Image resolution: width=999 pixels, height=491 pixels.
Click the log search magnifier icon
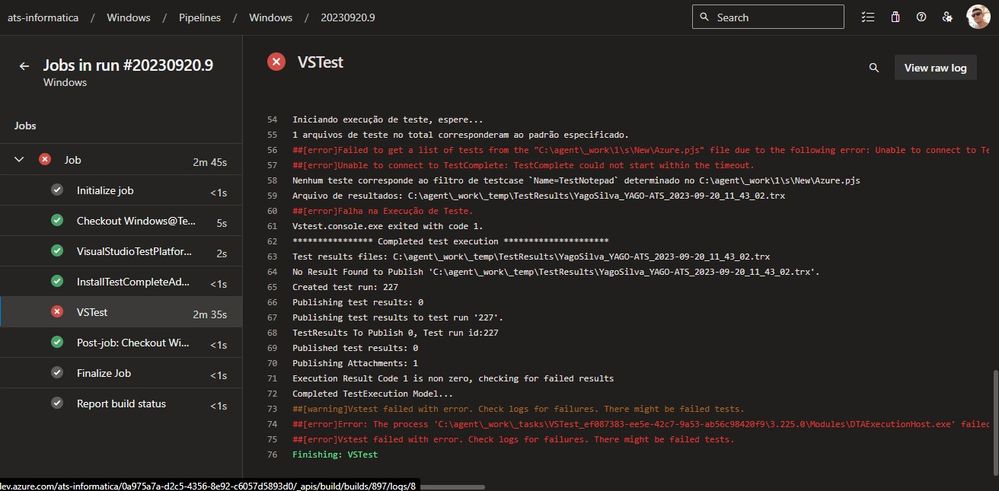[x=874, y=68]
